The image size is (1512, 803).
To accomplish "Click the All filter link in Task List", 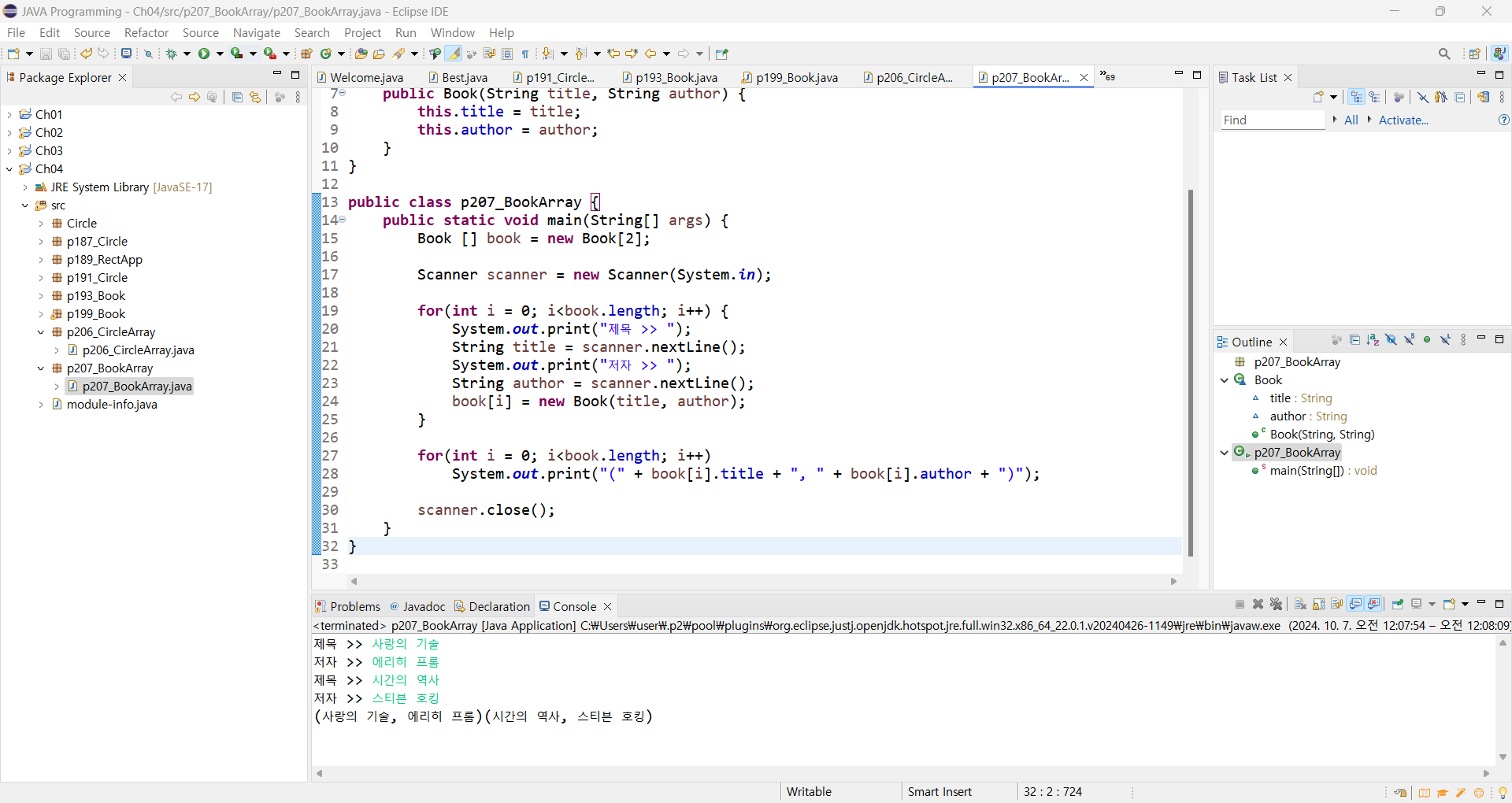I will [1351, 120].
